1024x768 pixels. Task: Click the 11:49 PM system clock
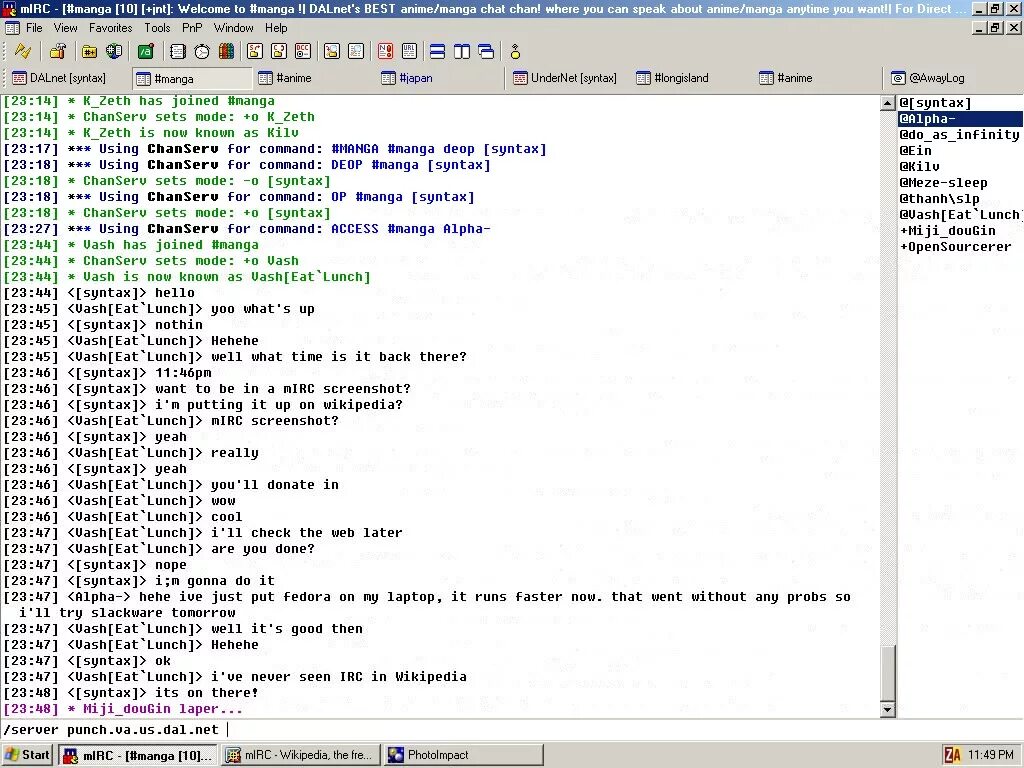click(991, 755)
